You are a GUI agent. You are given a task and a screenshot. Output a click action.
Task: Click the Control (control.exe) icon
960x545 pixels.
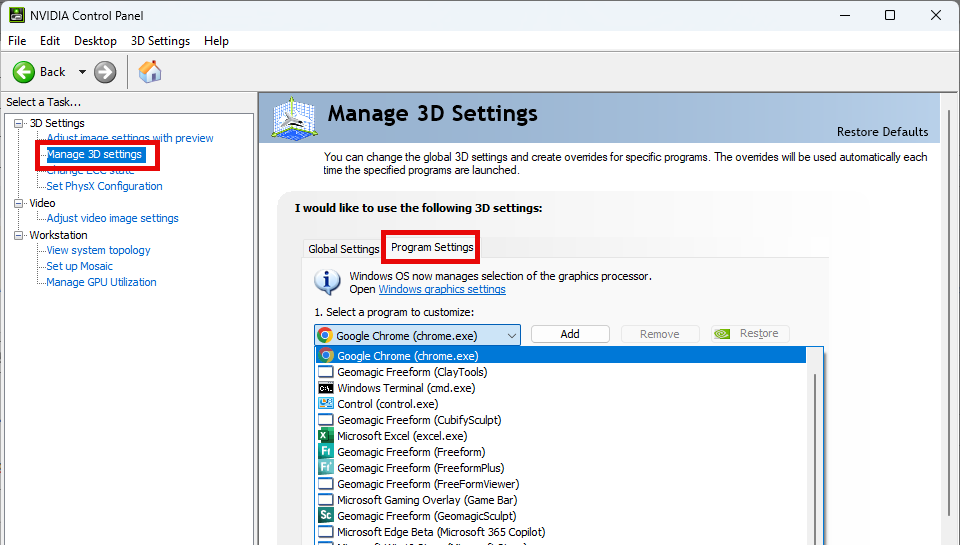tap(326, 404)
